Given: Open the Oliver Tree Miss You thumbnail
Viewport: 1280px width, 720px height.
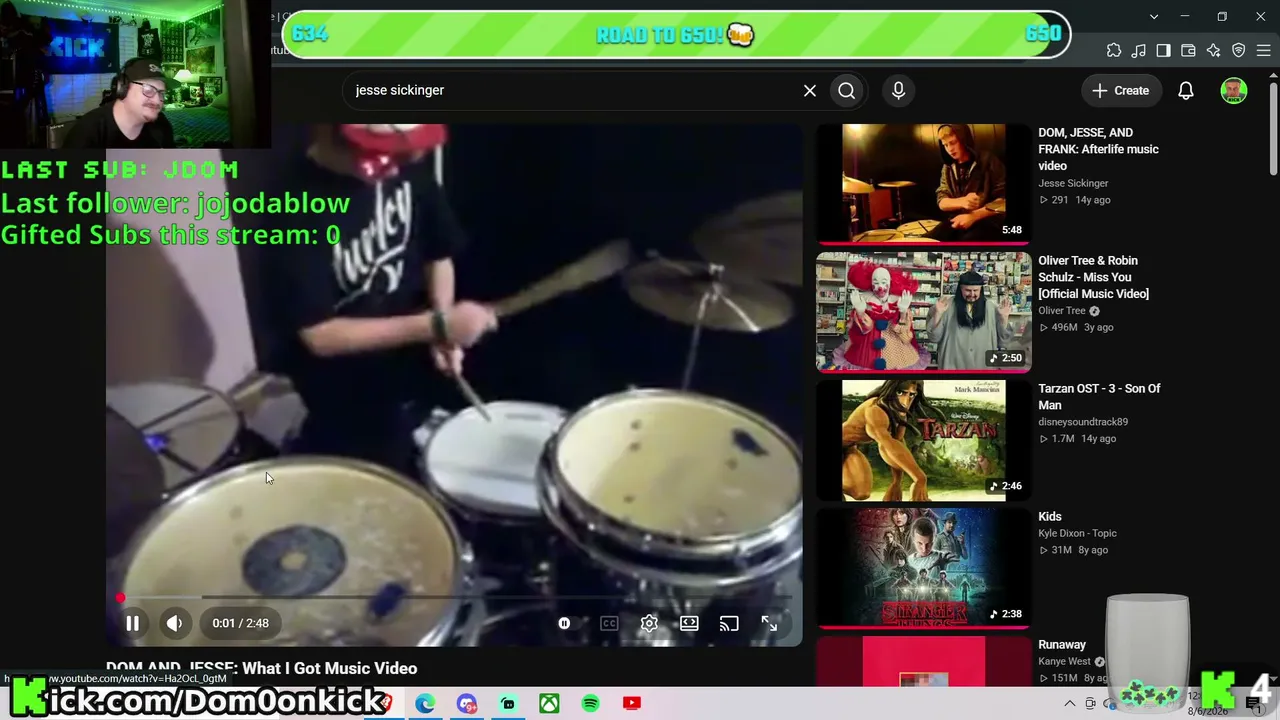Looking at the screenshot, I should pos(924,312).
